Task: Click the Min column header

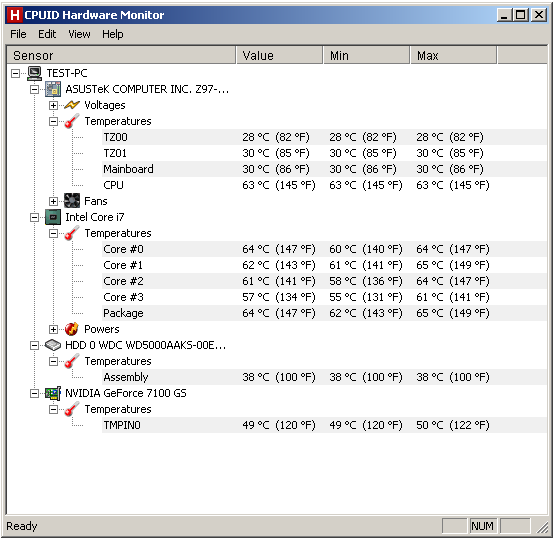Action: (367, 55)
